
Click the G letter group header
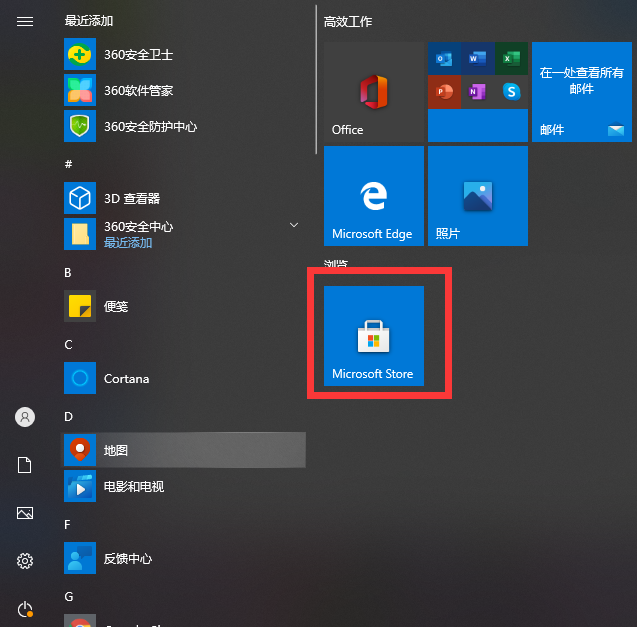point(69,597)
